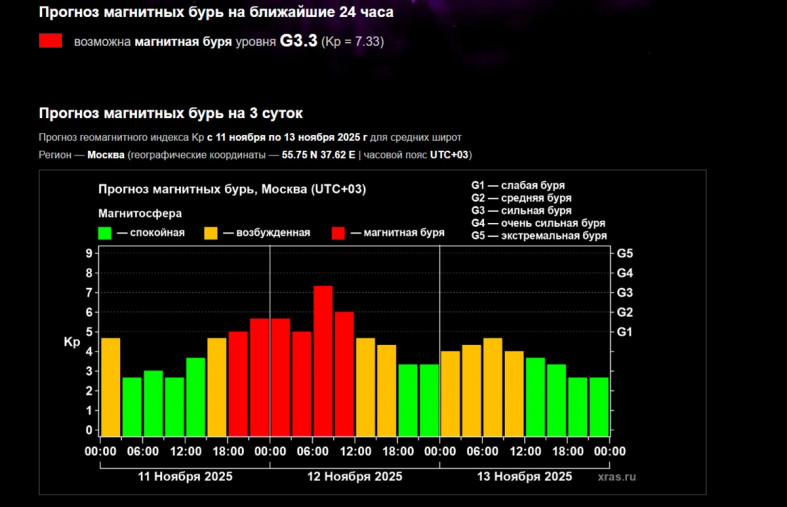Screen dimensions: 787x507
Task: Click the red 'магнитная буря' legend swatch
Action: click(338, 233)
